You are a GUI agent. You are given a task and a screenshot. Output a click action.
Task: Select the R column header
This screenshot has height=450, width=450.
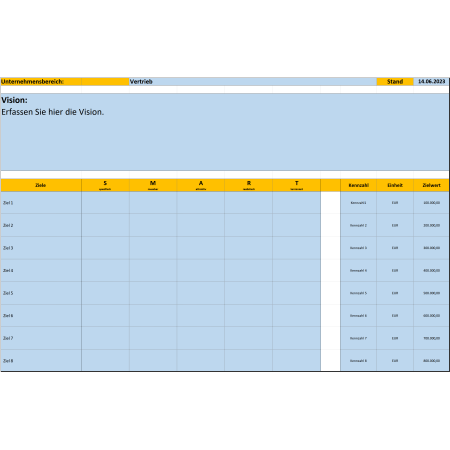tap(249, 185)
